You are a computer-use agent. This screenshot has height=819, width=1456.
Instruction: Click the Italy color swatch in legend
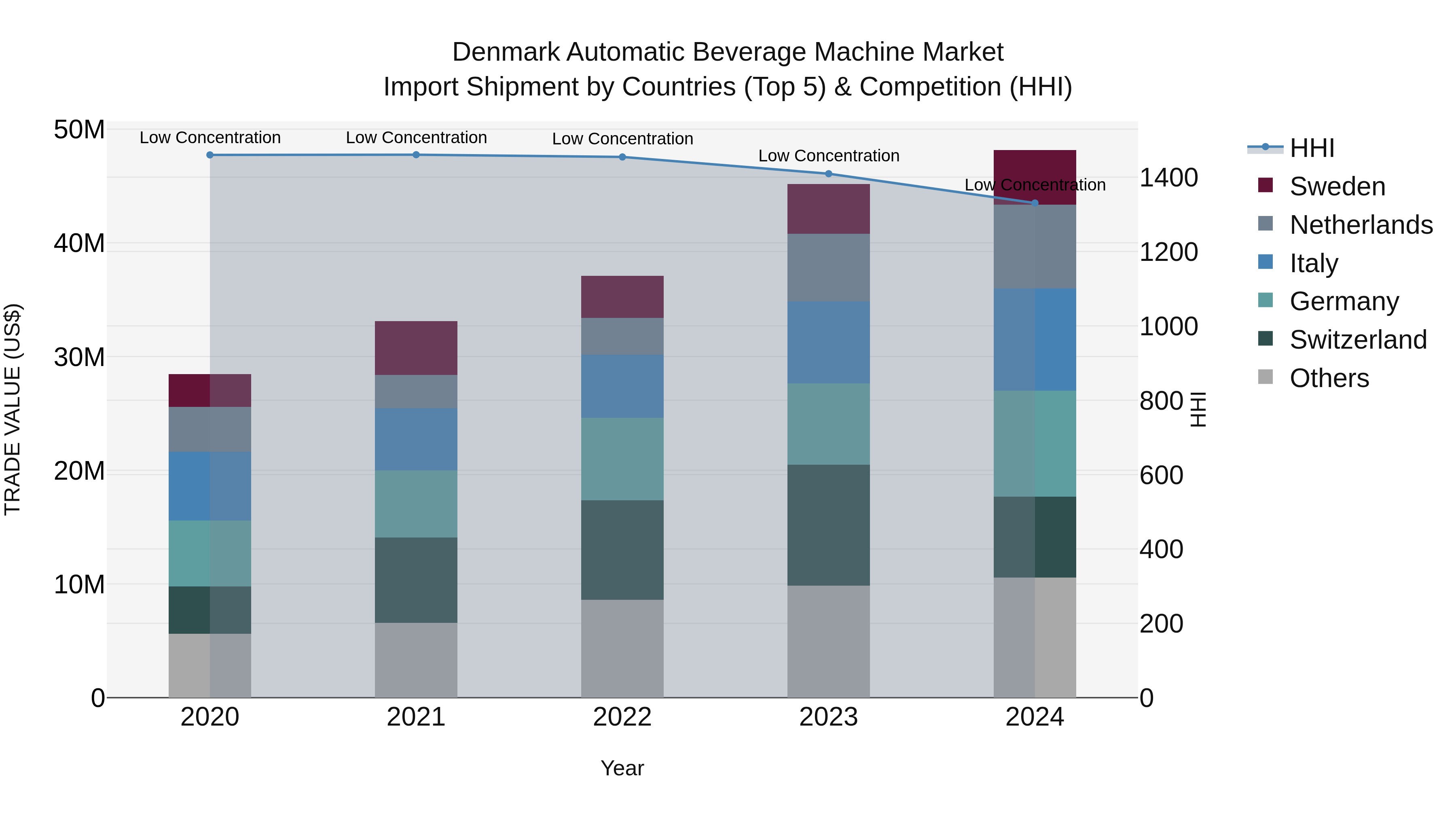(x=1266, y=262)
